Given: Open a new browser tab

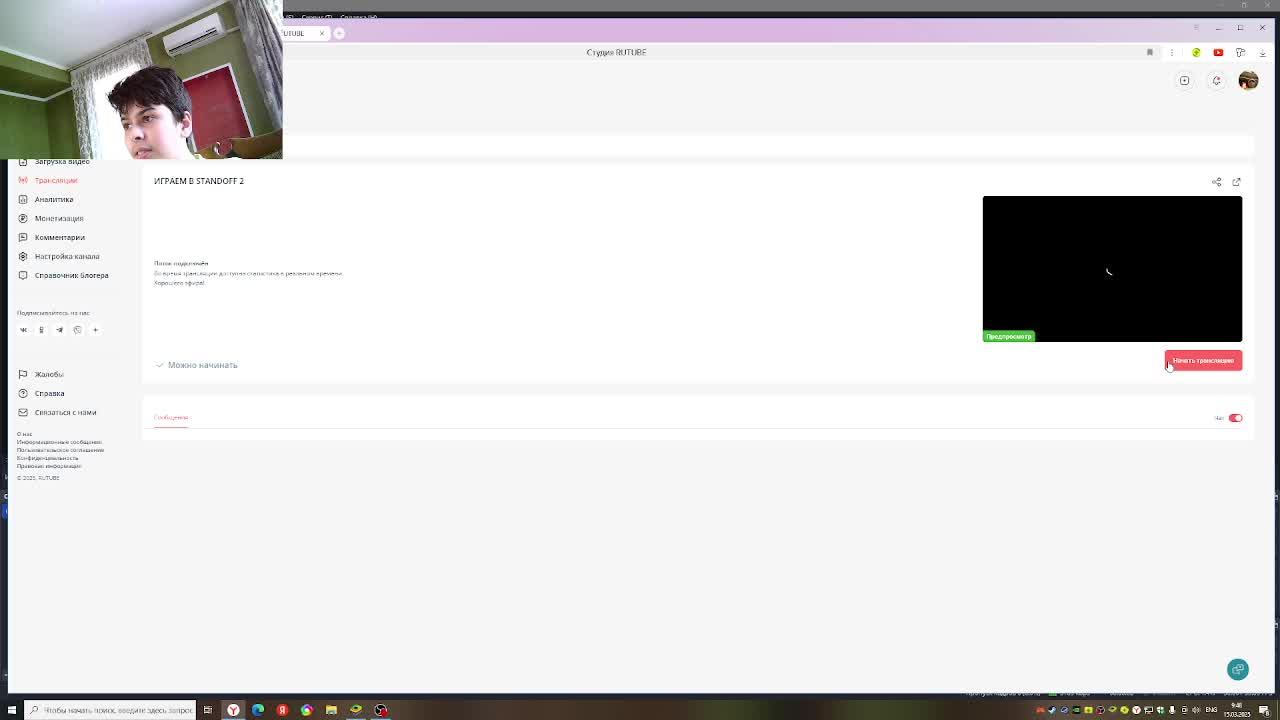Looking at the screenshot, I should coord(339,33).
